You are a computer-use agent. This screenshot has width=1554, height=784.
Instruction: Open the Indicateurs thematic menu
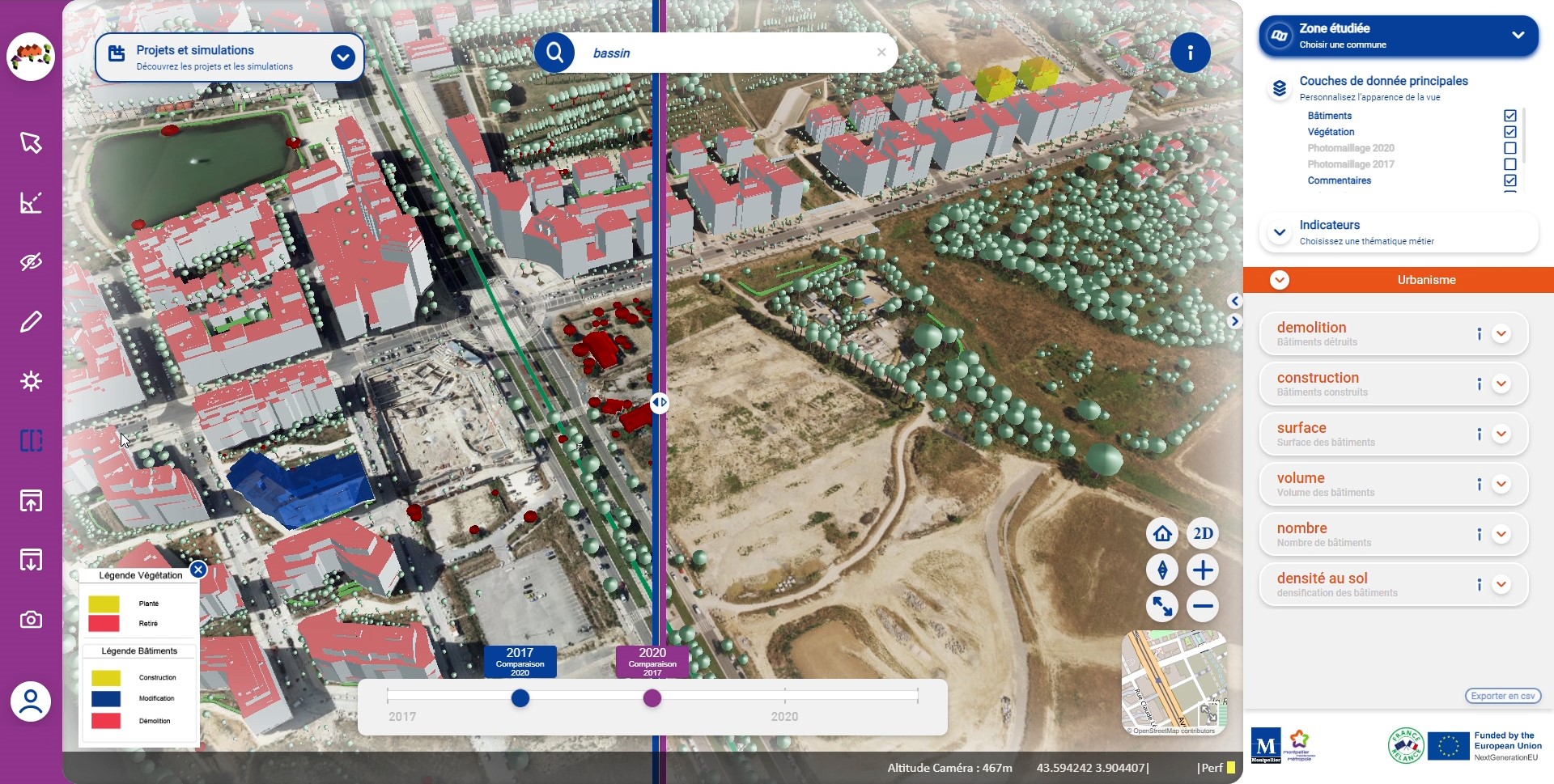point(1280,233)
